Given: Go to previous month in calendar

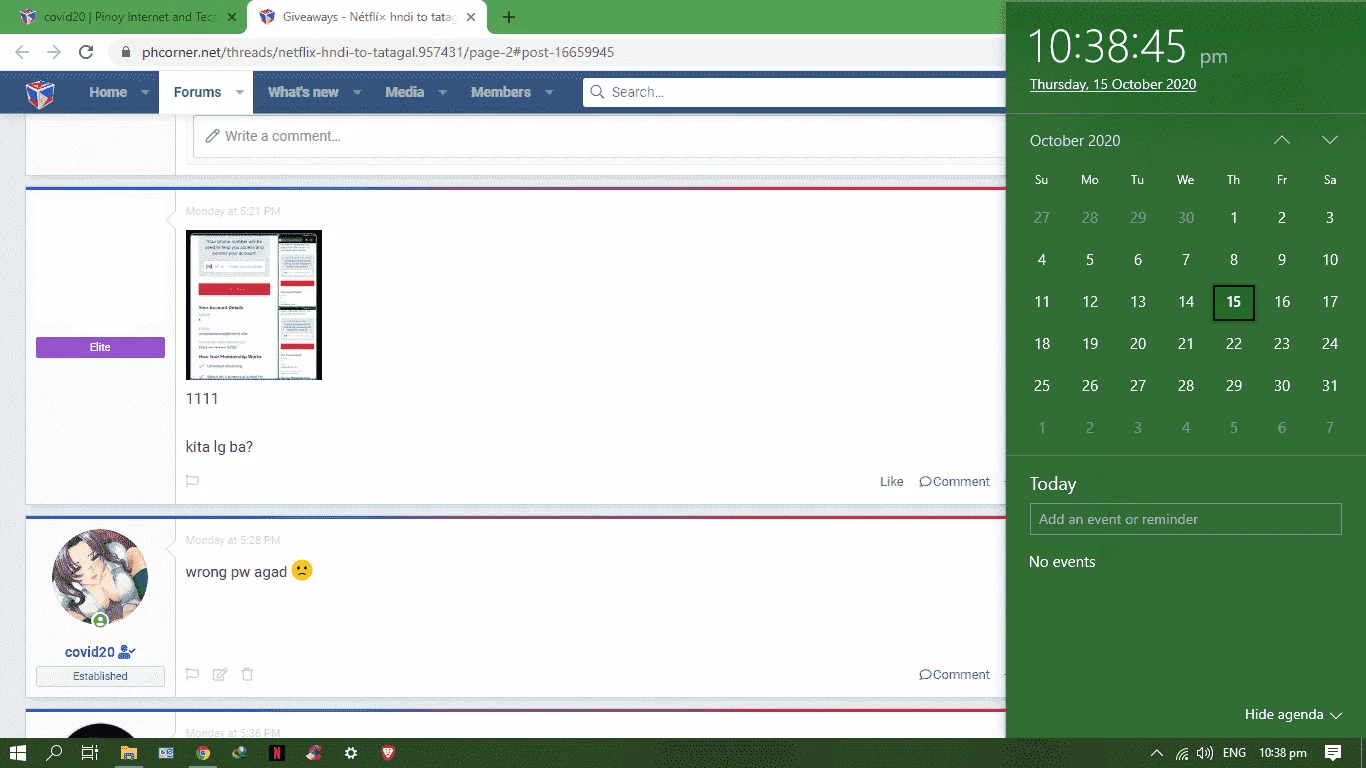Looking at the screenshot, I should (1282, 140).
